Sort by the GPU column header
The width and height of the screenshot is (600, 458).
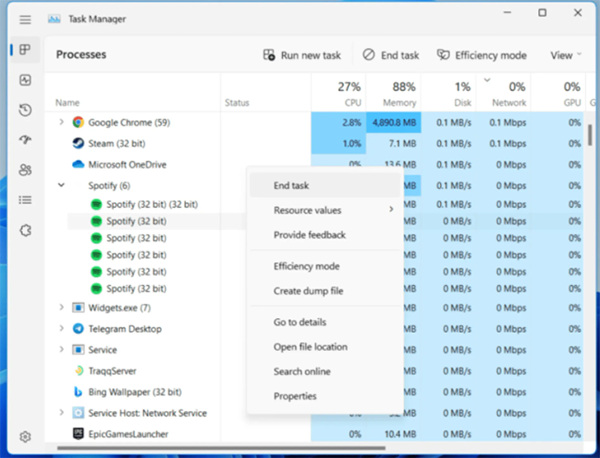[558, 94]
